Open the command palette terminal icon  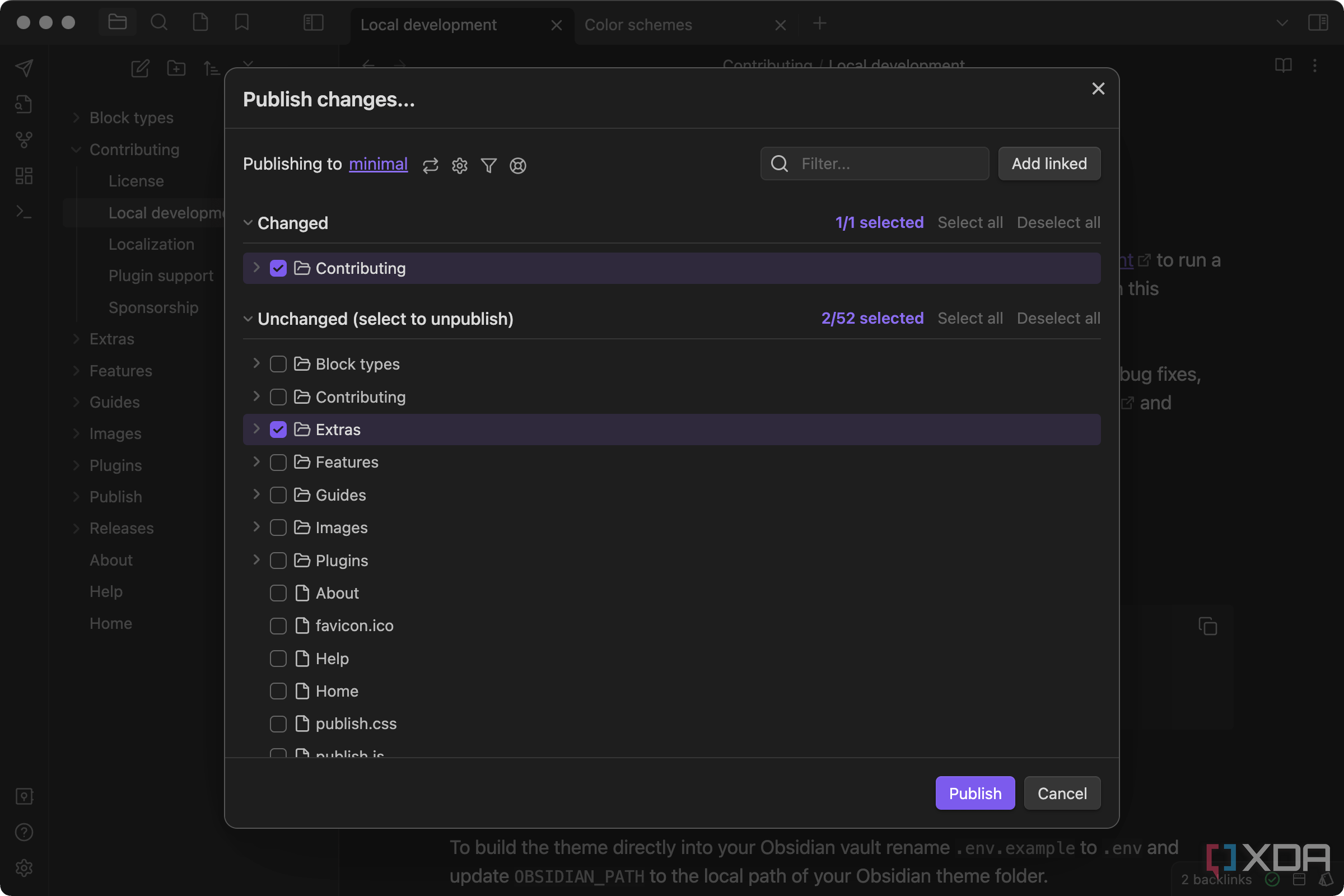(x=24, y=212)
